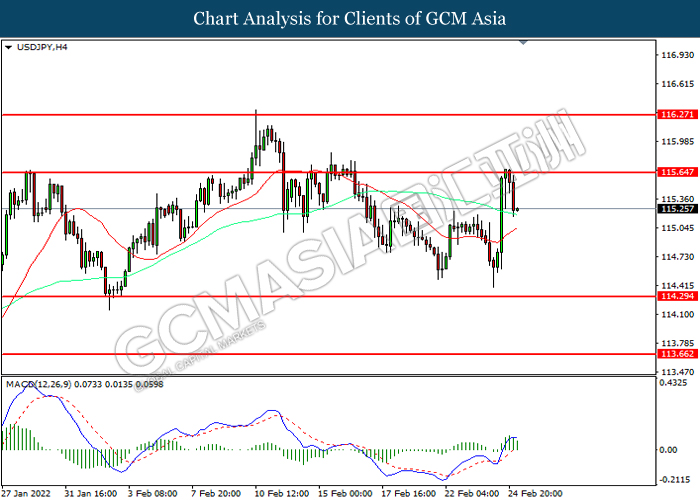Click the 27 Jan 2022 date label

(x=26, y=493)
